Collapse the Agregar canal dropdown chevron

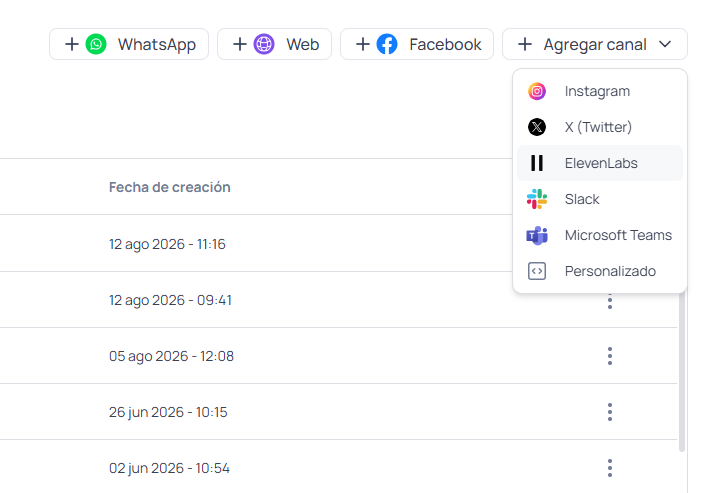coord(665,44)
